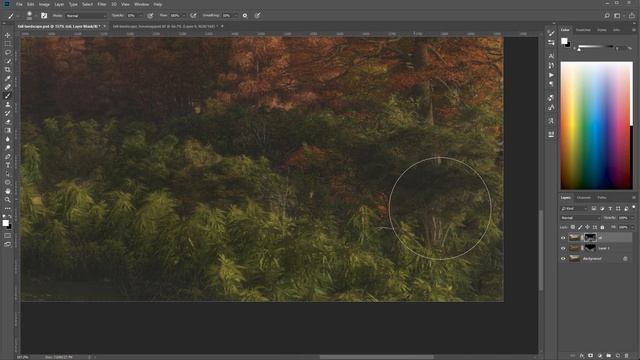
Task: Enable airbrush-style build-up
Action: pos(193,16)
